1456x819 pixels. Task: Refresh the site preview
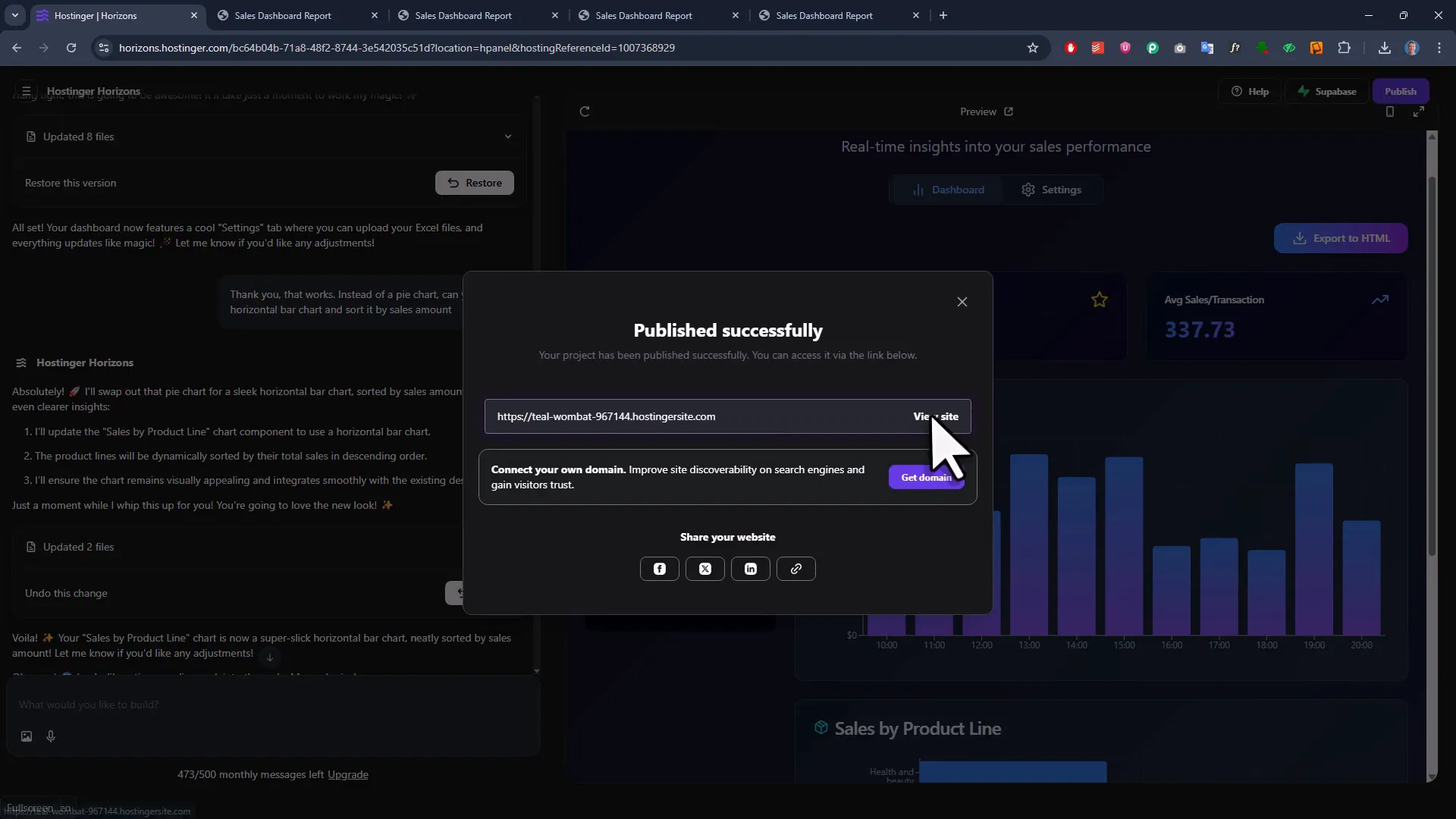click(585, 111)
